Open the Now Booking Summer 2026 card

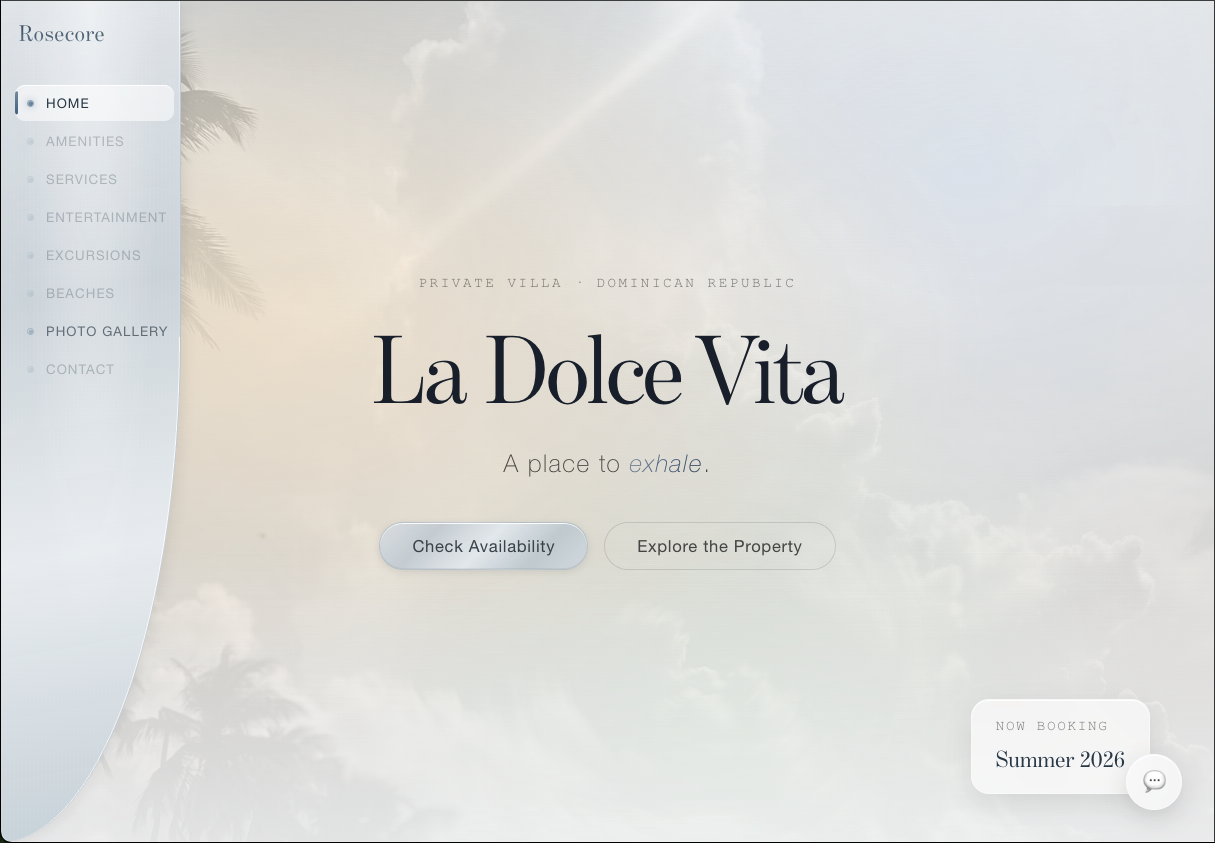pyautogui.click(x=1060, y=746)
